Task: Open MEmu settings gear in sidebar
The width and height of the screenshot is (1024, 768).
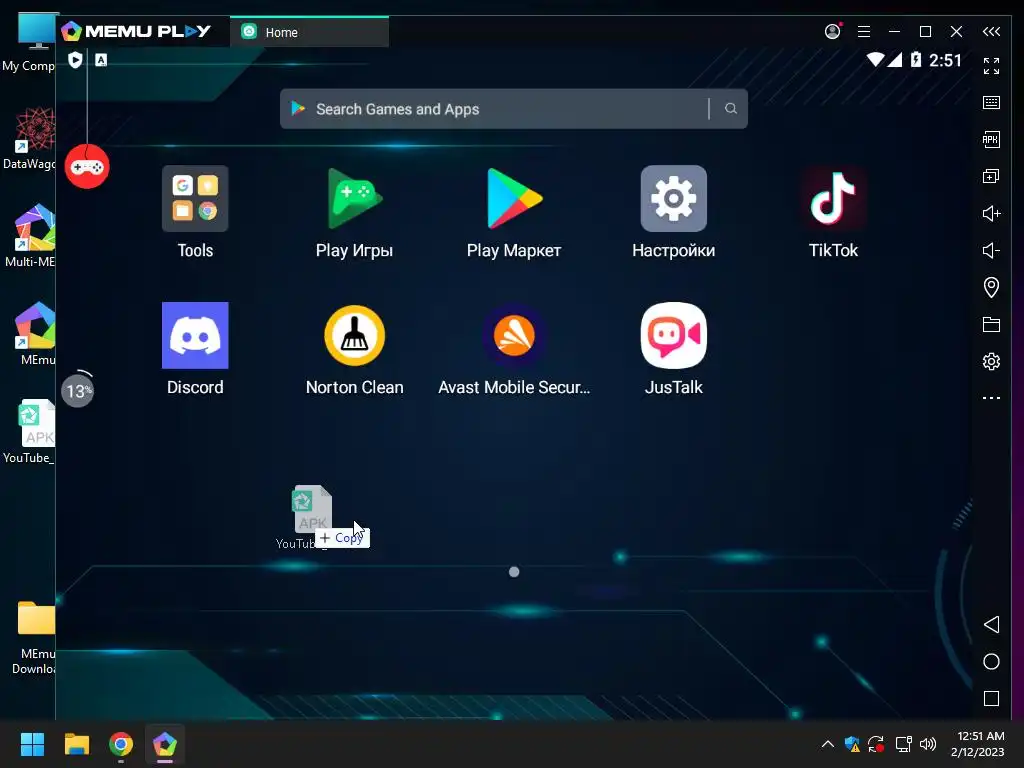Action: point(991,361)
